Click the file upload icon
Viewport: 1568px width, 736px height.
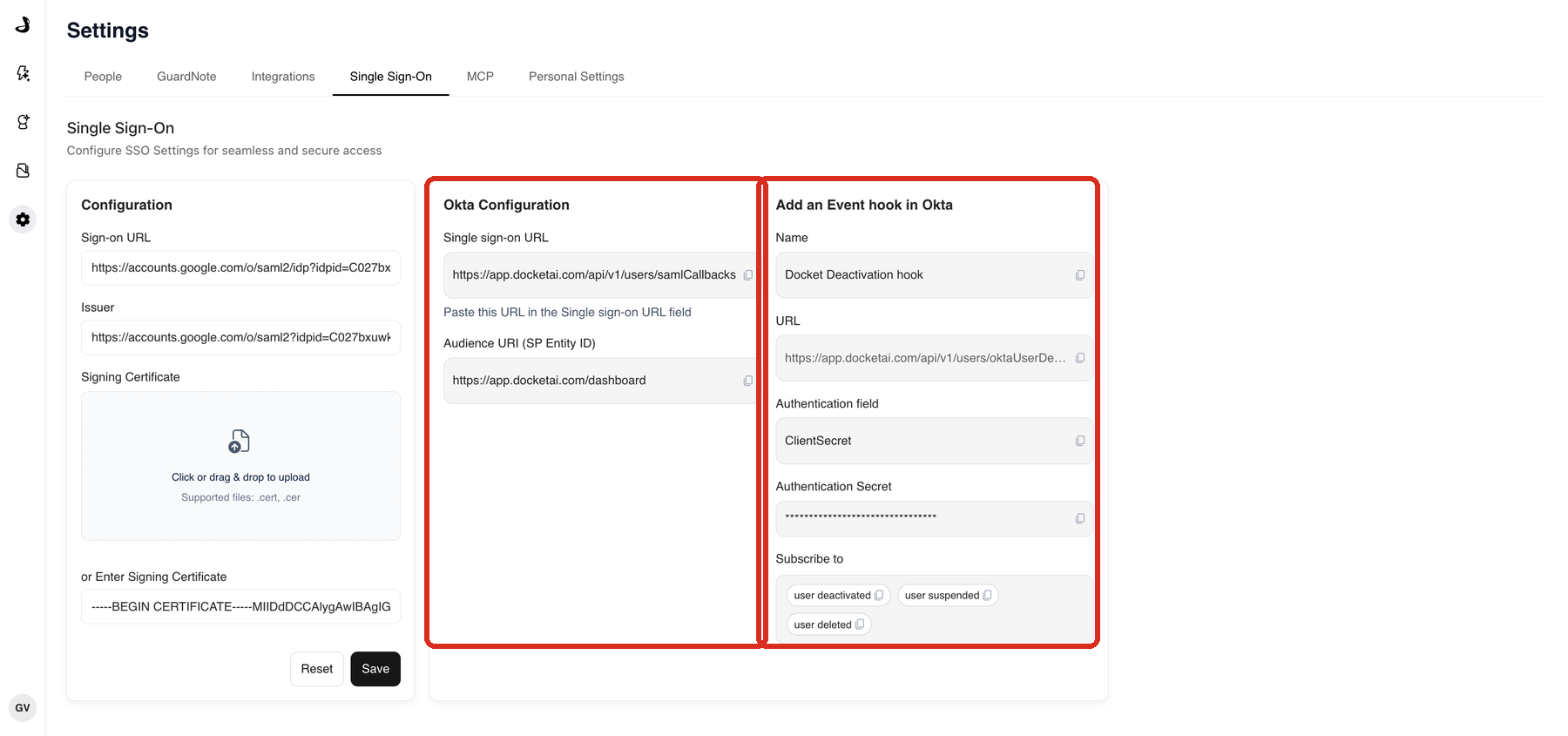[240, 442]
